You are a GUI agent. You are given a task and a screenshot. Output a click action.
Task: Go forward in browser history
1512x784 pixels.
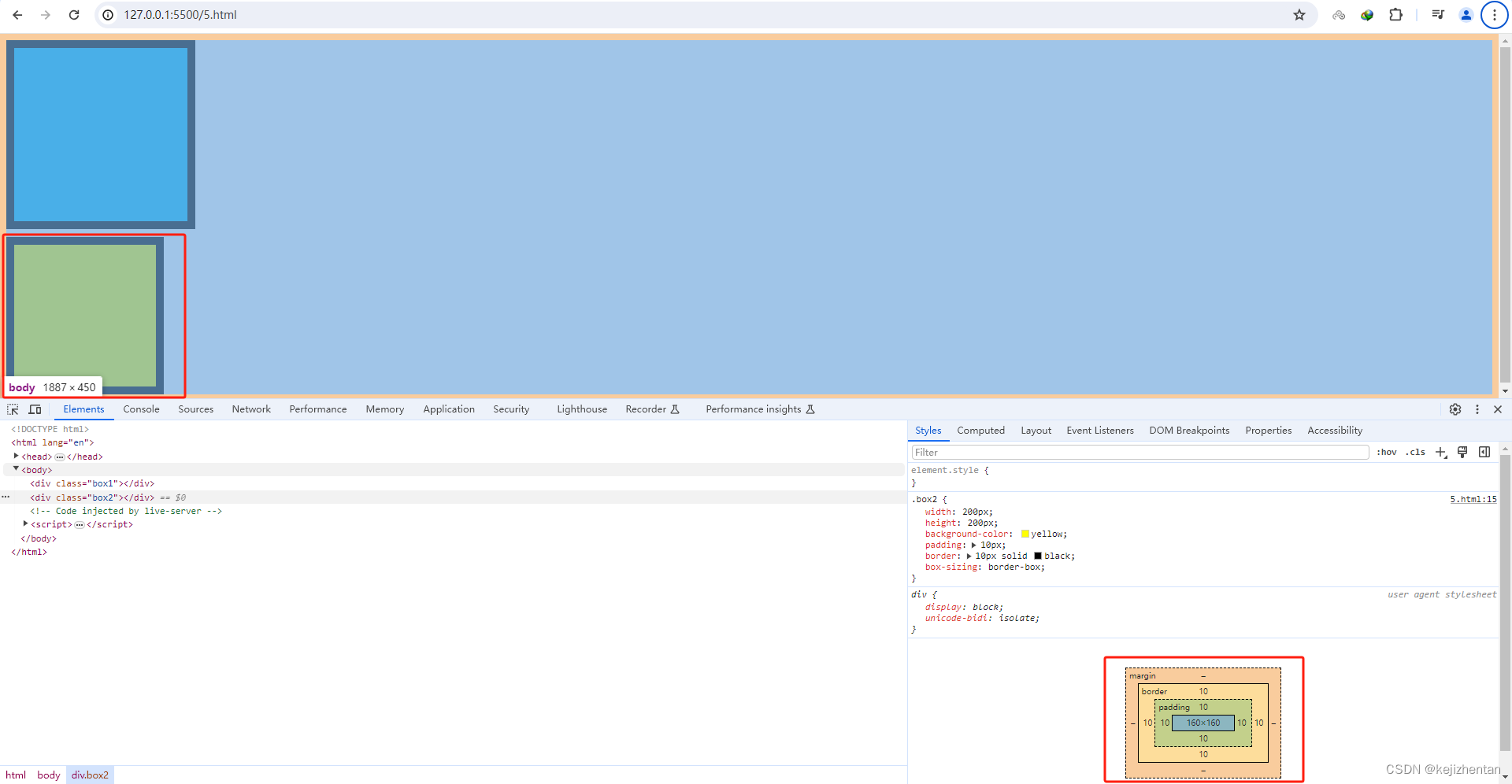coord(46,15)
